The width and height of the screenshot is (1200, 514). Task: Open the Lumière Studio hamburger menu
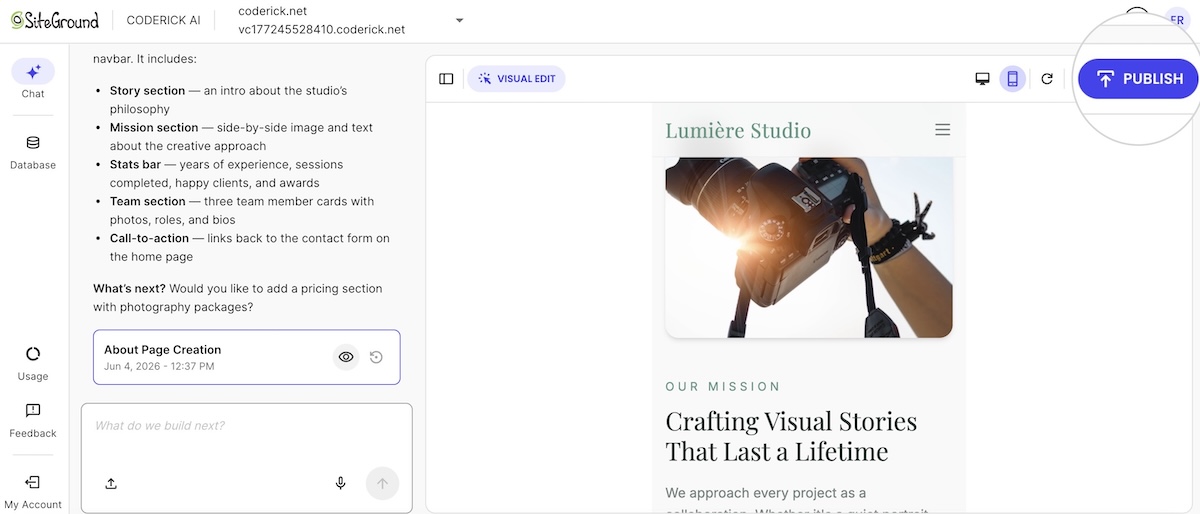[942, 130]
